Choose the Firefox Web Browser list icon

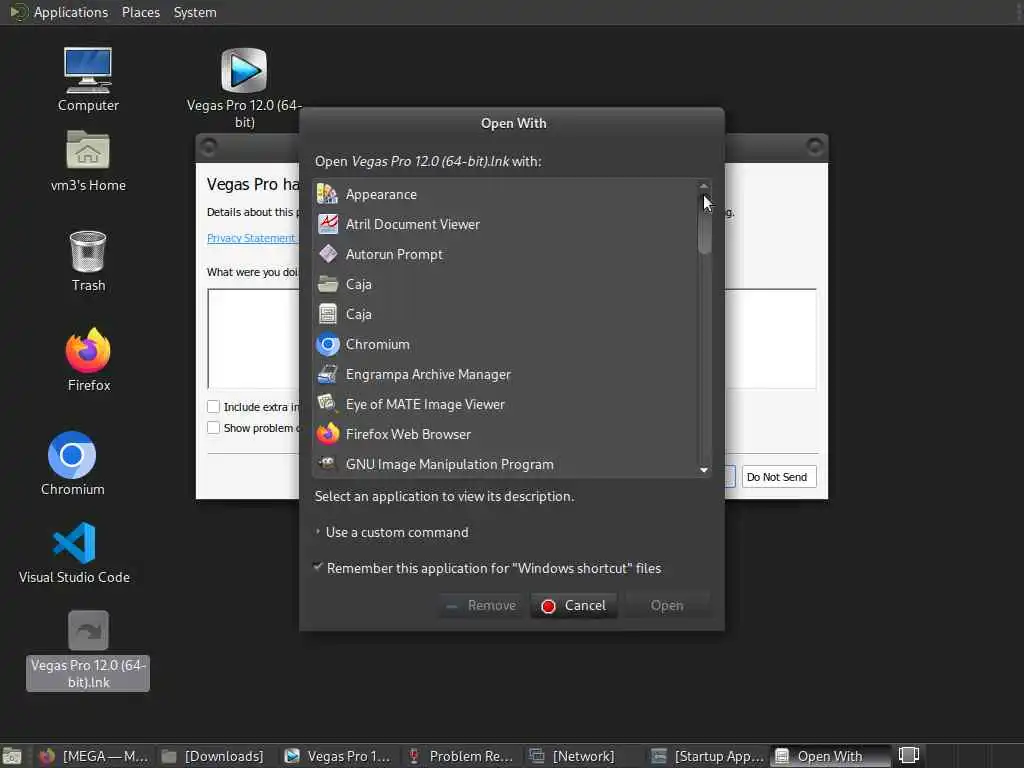327,434
